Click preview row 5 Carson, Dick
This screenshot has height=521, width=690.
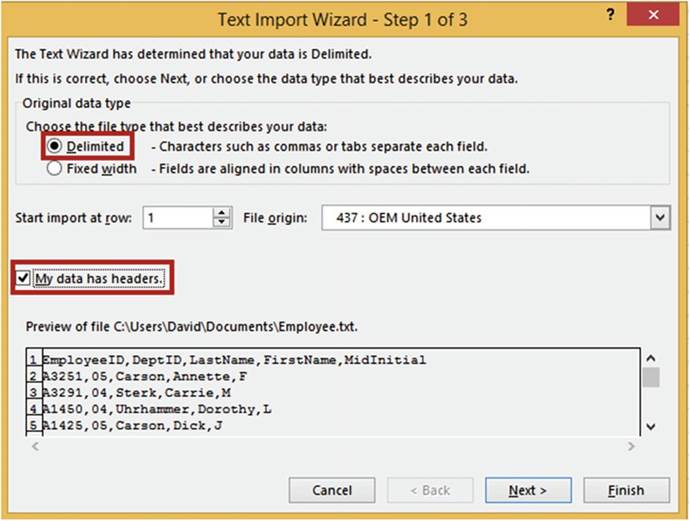[x=134, y=426]
